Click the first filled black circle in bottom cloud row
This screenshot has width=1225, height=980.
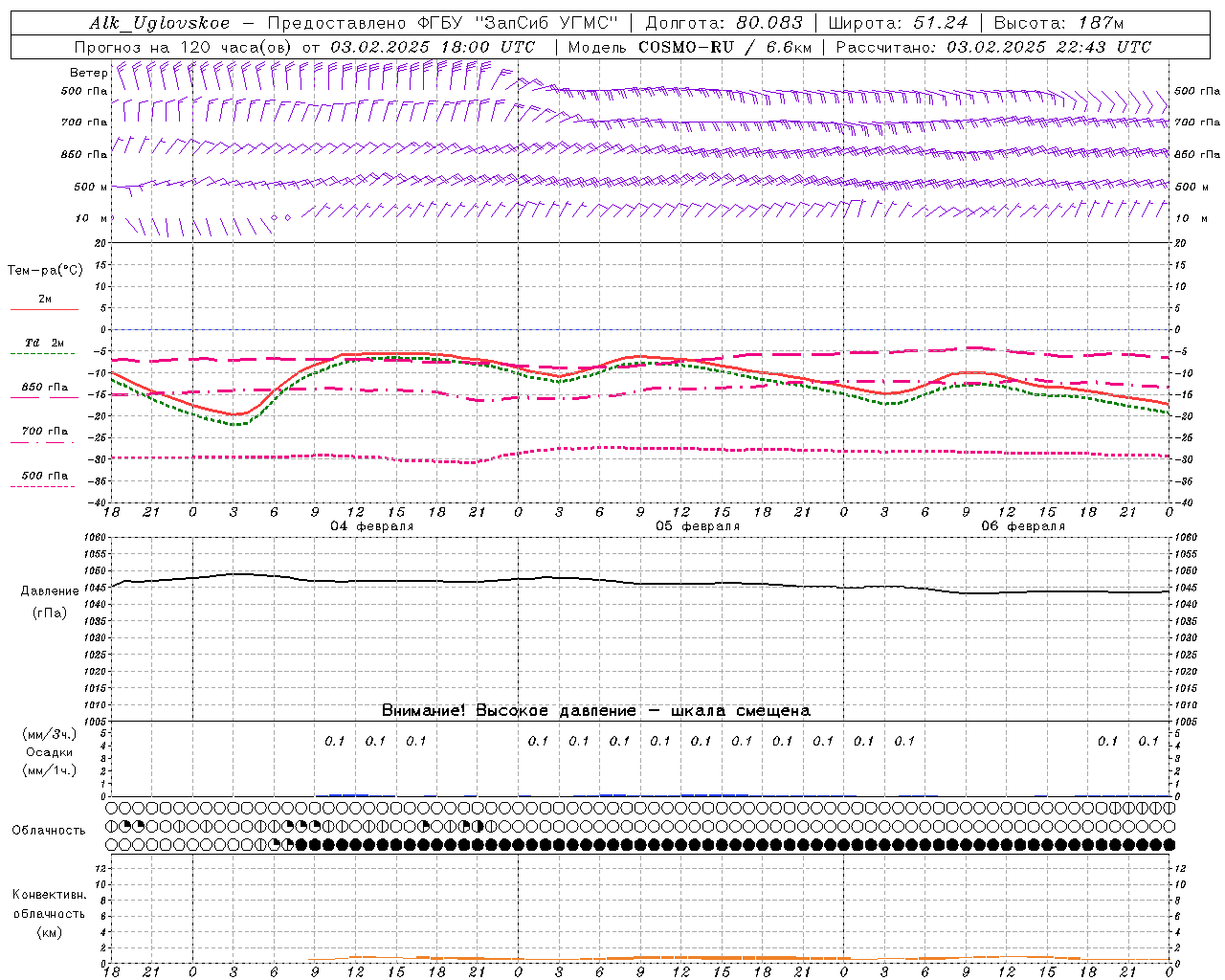click(x=301, y=844)
